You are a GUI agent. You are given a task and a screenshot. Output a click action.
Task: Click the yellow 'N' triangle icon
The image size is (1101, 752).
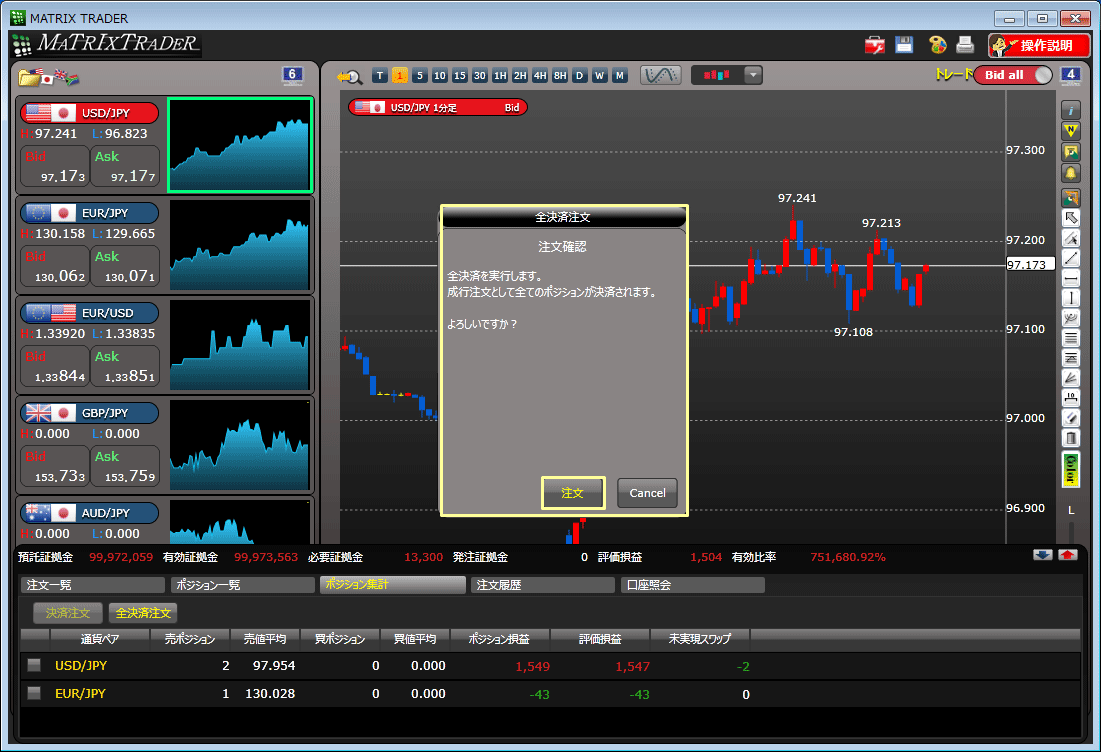[1070, 131]
